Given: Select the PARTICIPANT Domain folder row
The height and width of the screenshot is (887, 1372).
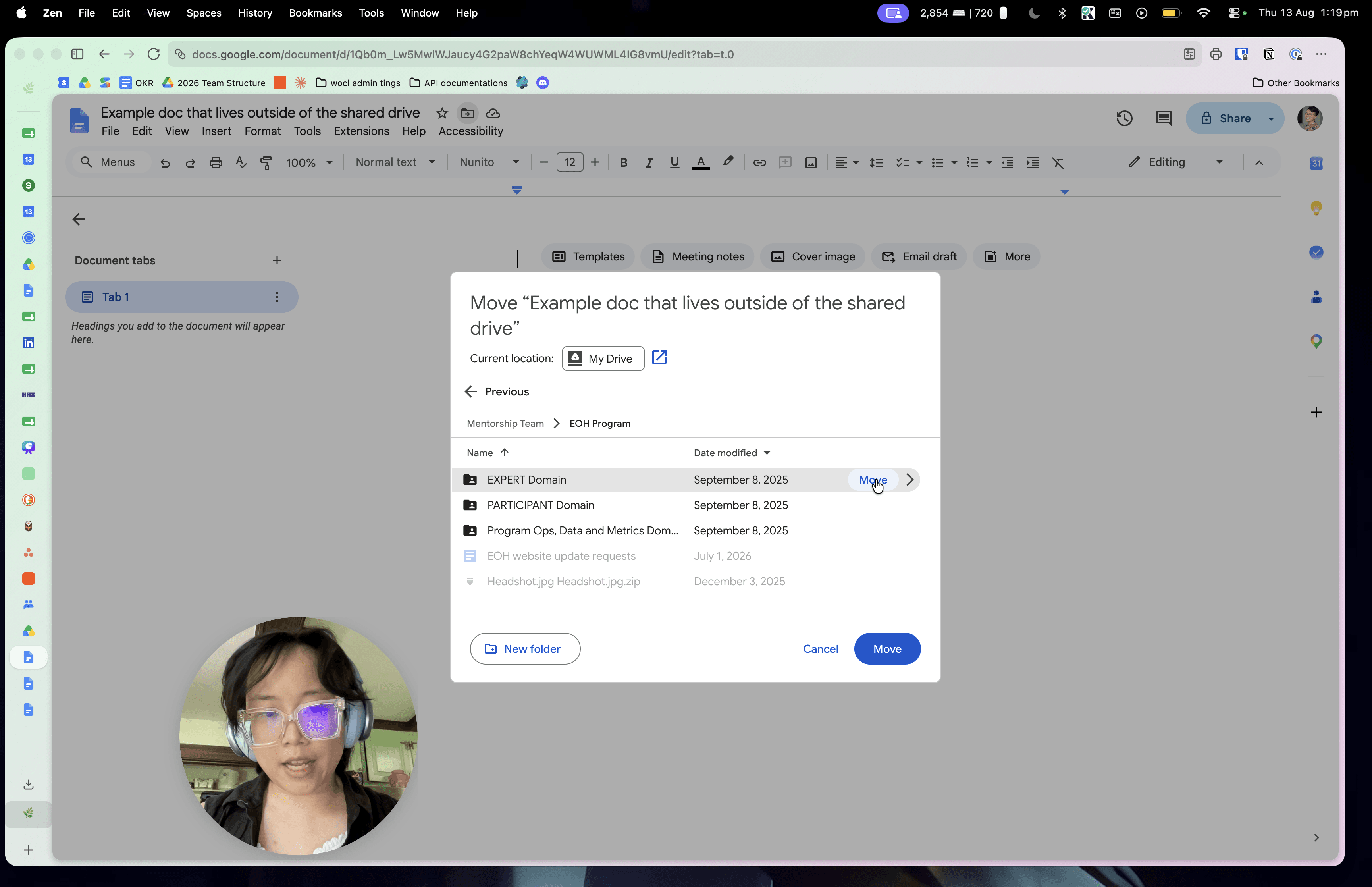Looking at the screenshot, I should 686,505.
